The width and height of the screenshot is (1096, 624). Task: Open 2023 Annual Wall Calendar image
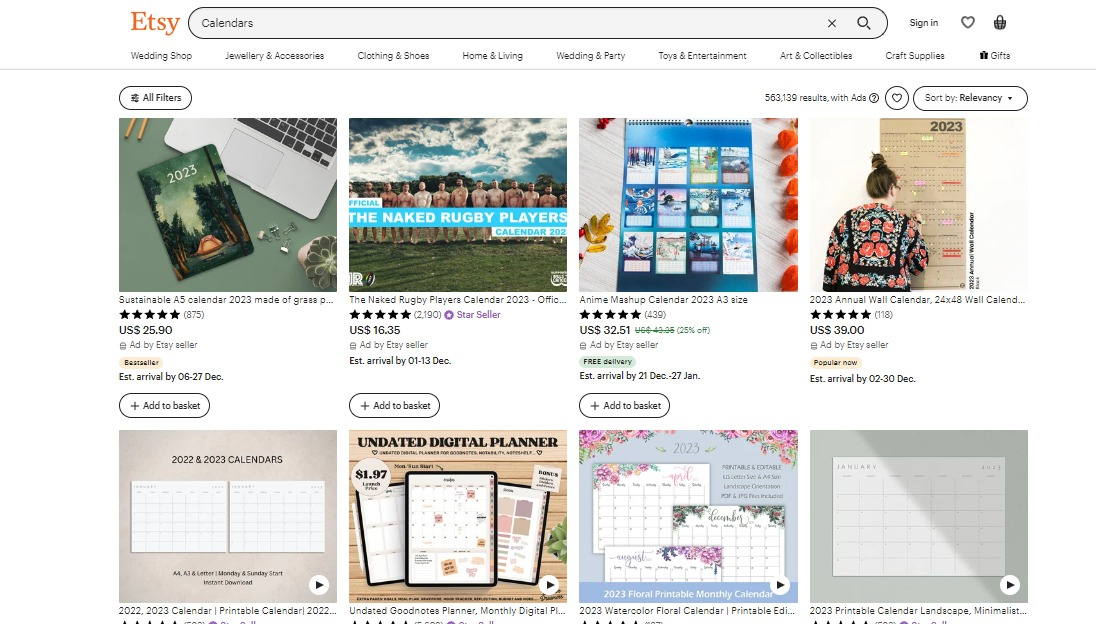[x=918, y=205]
